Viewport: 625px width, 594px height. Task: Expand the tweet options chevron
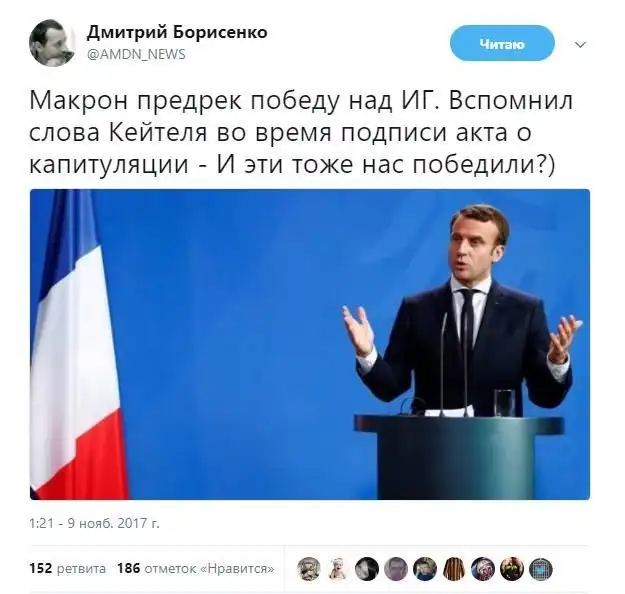[581, 44]
